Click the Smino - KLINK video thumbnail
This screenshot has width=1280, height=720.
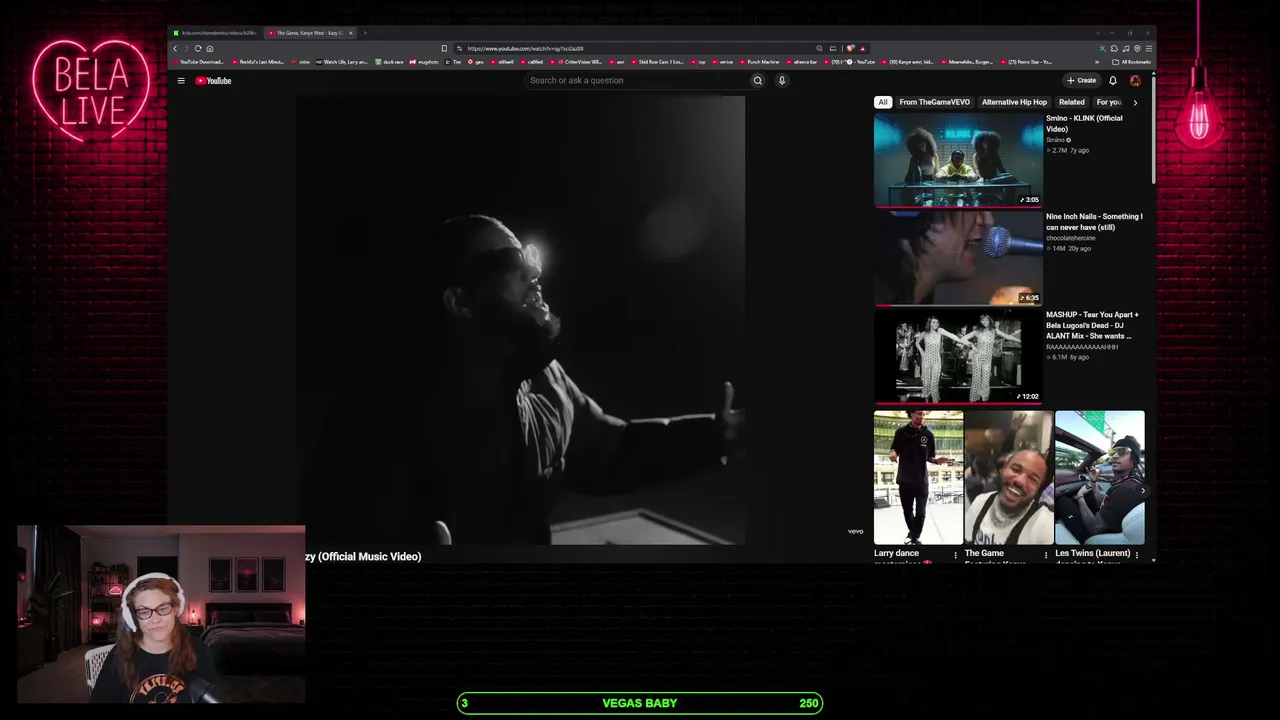tap(958, 159)
